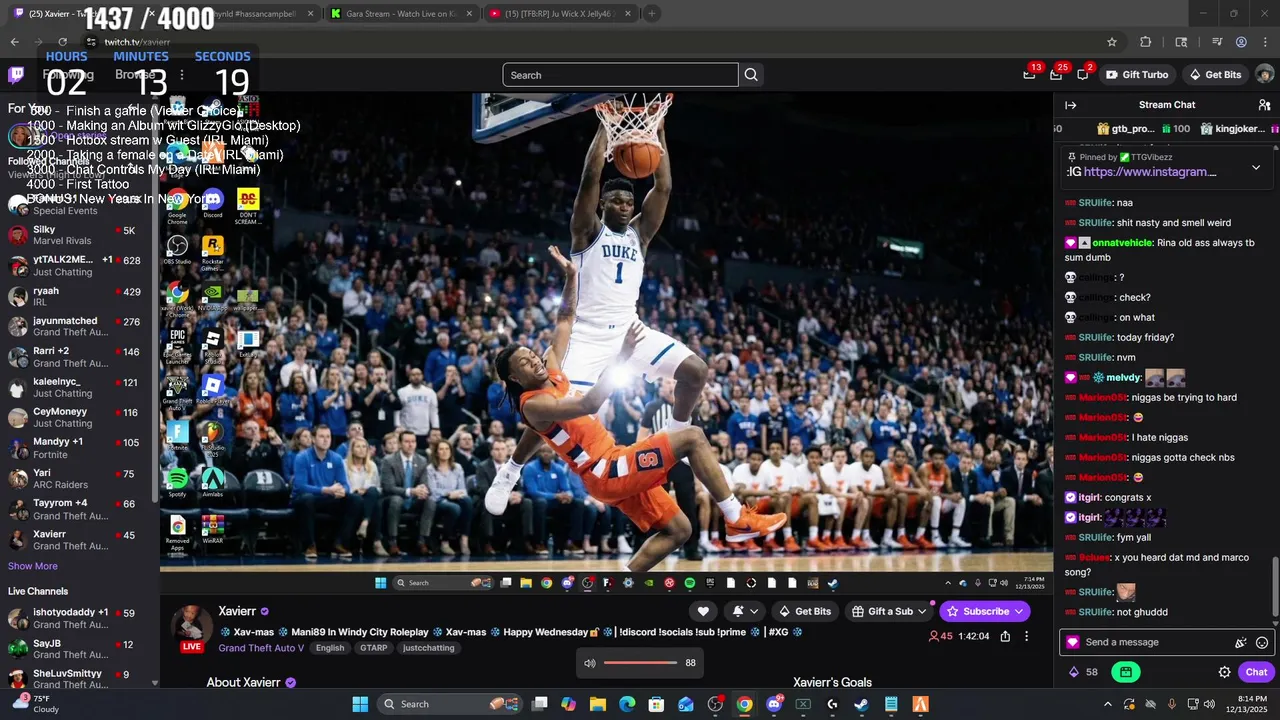Click the Gift Turbo button
1280x720 pixels.
(x=1137, y=75)
